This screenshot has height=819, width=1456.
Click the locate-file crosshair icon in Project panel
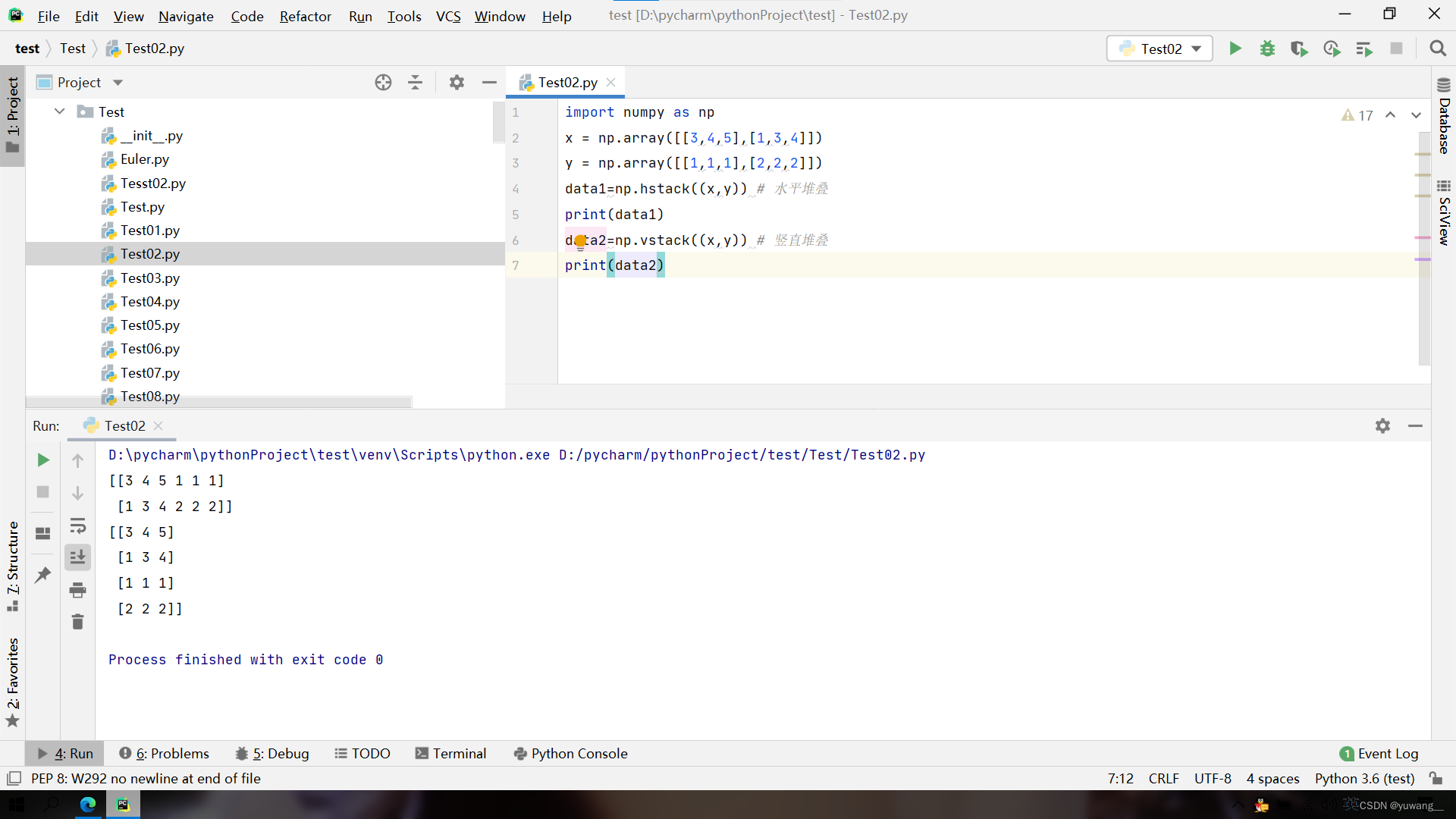click(383, 82)
